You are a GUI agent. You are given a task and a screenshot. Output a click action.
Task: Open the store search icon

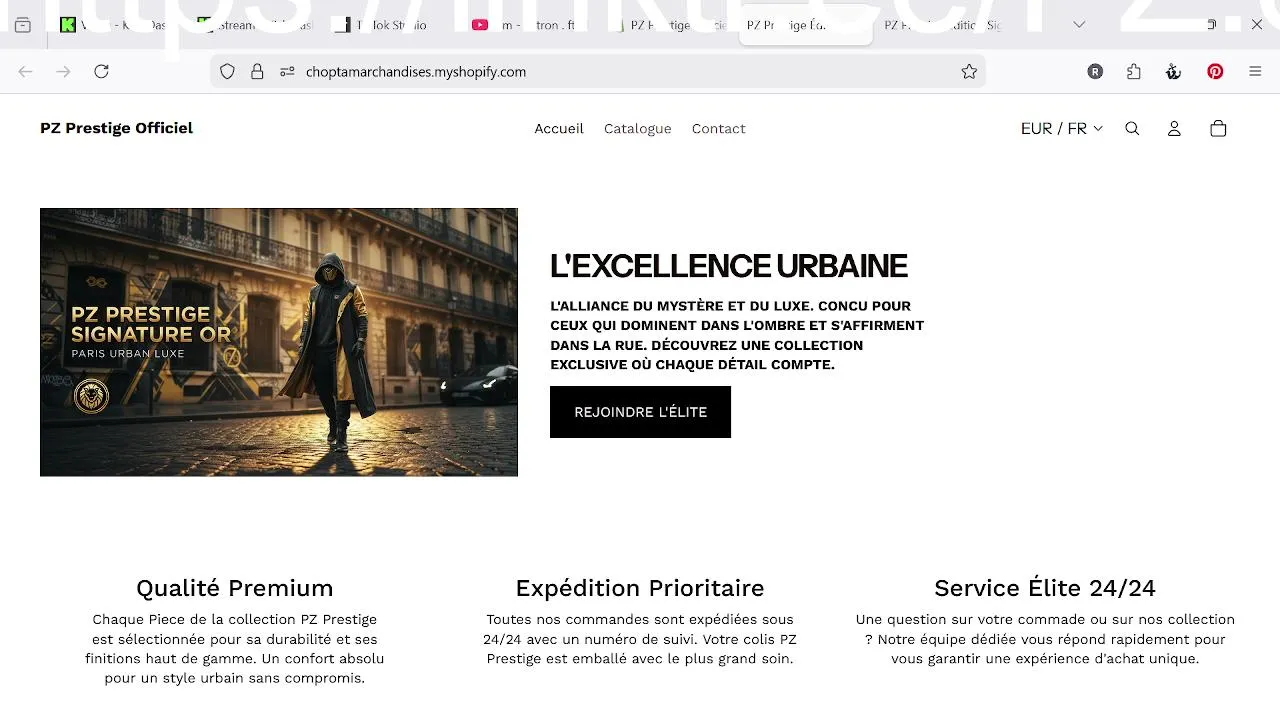pyautogui.click(x=1132, y=128)
